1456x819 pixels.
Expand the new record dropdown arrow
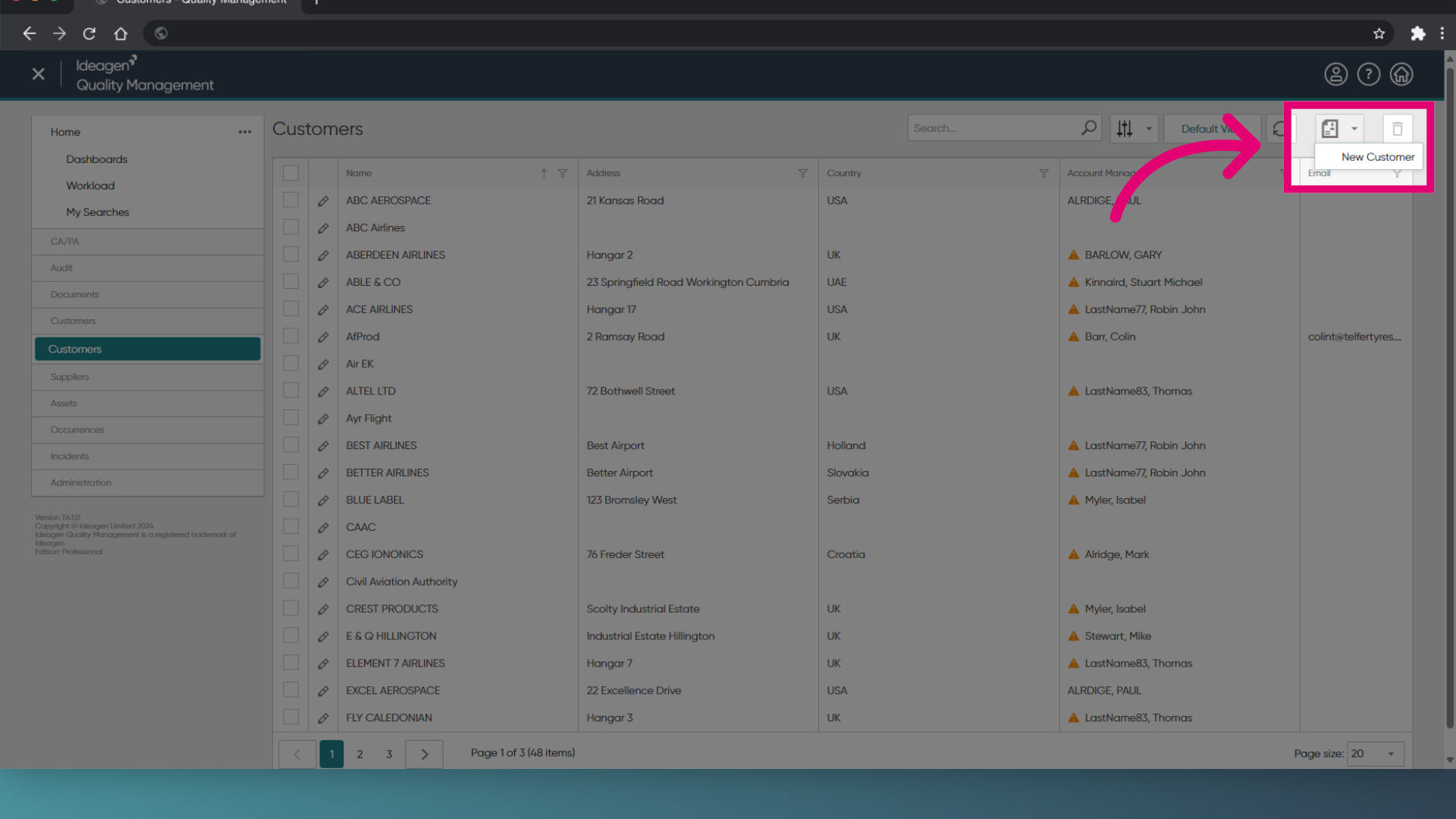tap(1354, 129)
